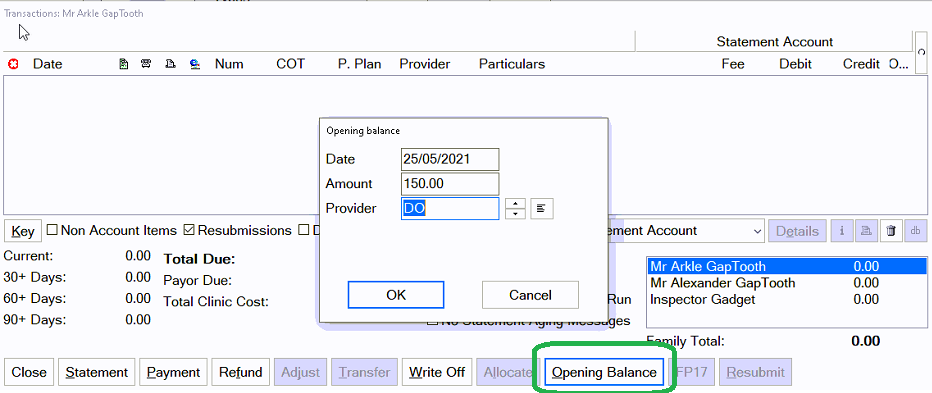Screen dimensions: 932x393
Task: Click the Adjust button
Action: 300,373
